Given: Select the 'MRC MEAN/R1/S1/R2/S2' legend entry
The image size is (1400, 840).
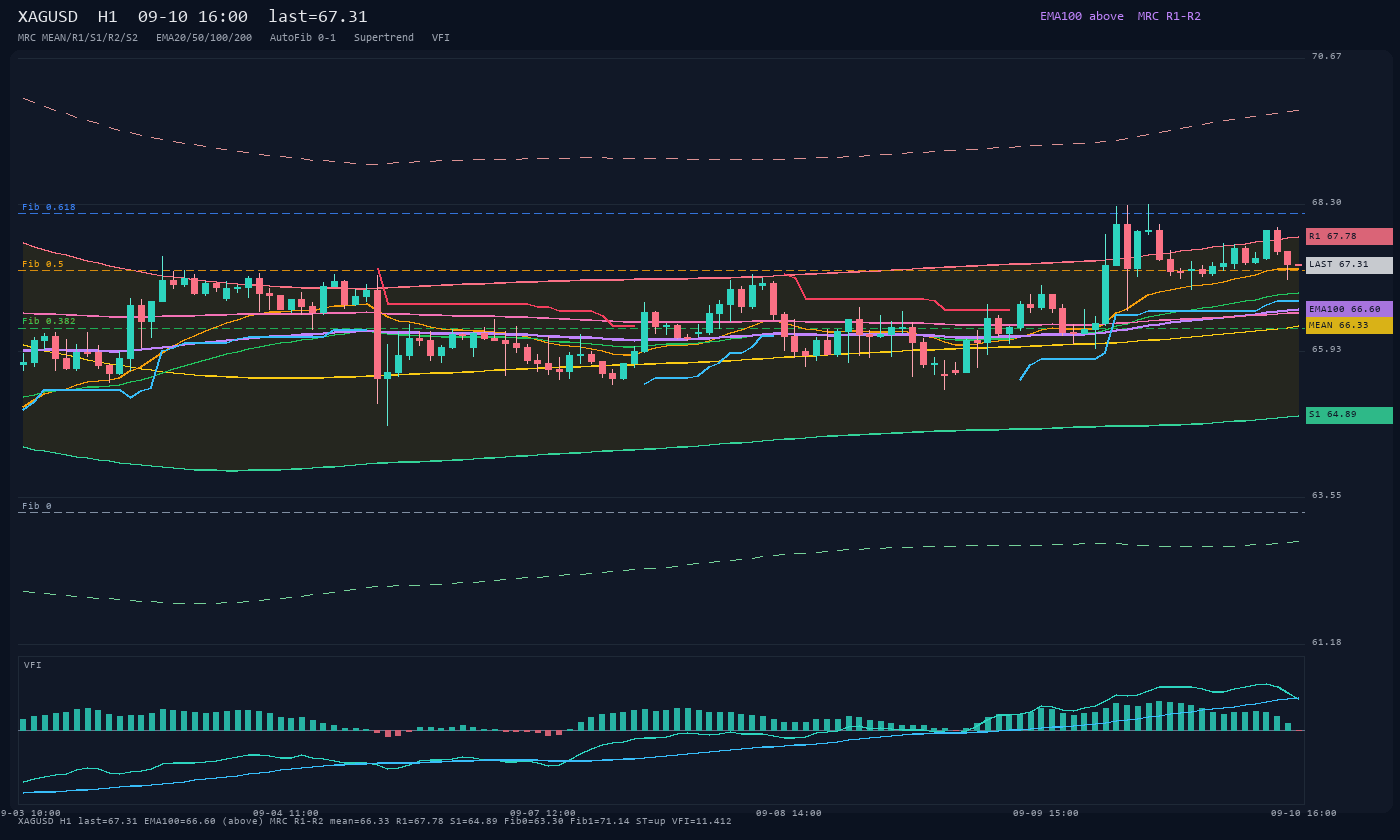Looking at the screenshot, I should (78, 38).
